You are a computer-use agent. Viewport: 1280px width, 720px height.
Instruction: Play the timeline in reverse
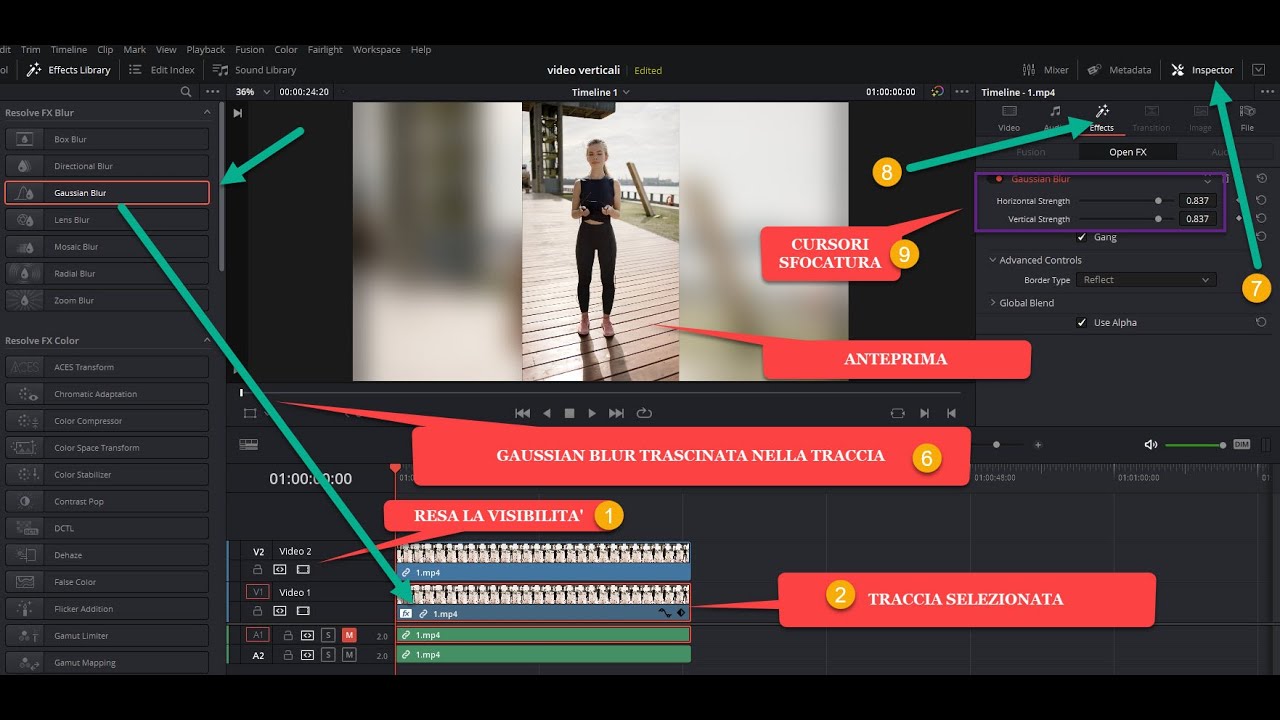tap(546, 413)
